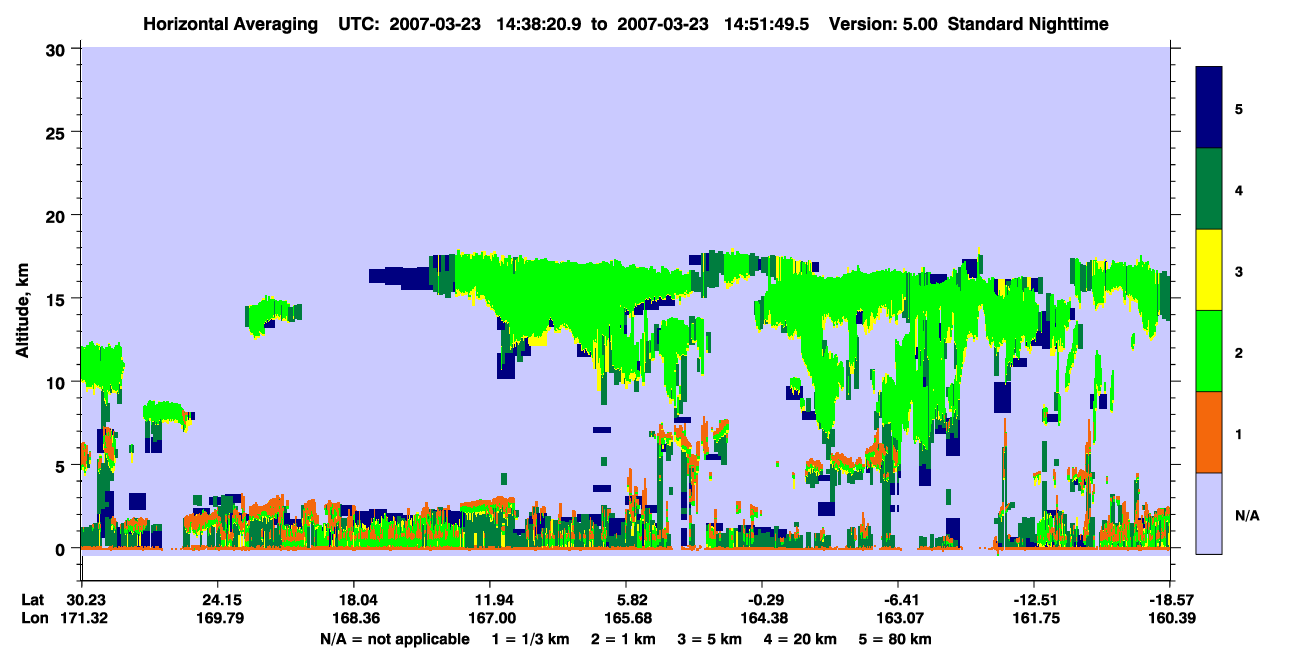Click the '2 = 1 km' legend text
This screenshot has height=667, width=1300.
[625, 639]
